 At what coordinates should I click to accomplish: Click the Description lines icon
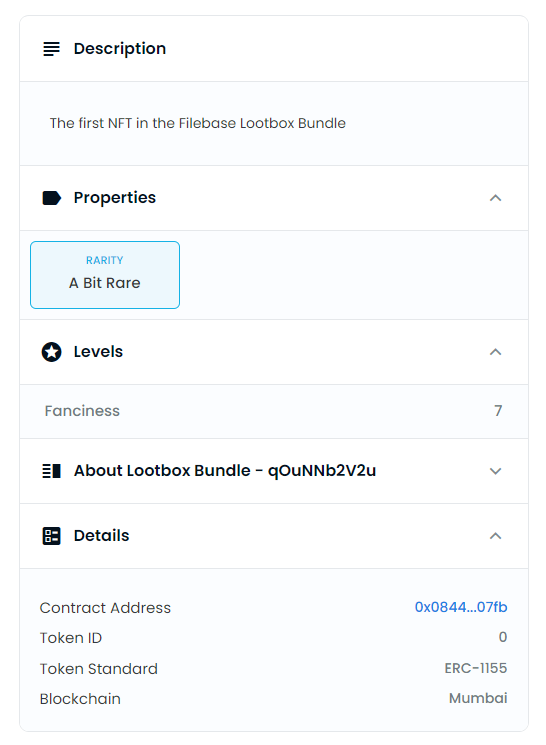pos(51,49)
